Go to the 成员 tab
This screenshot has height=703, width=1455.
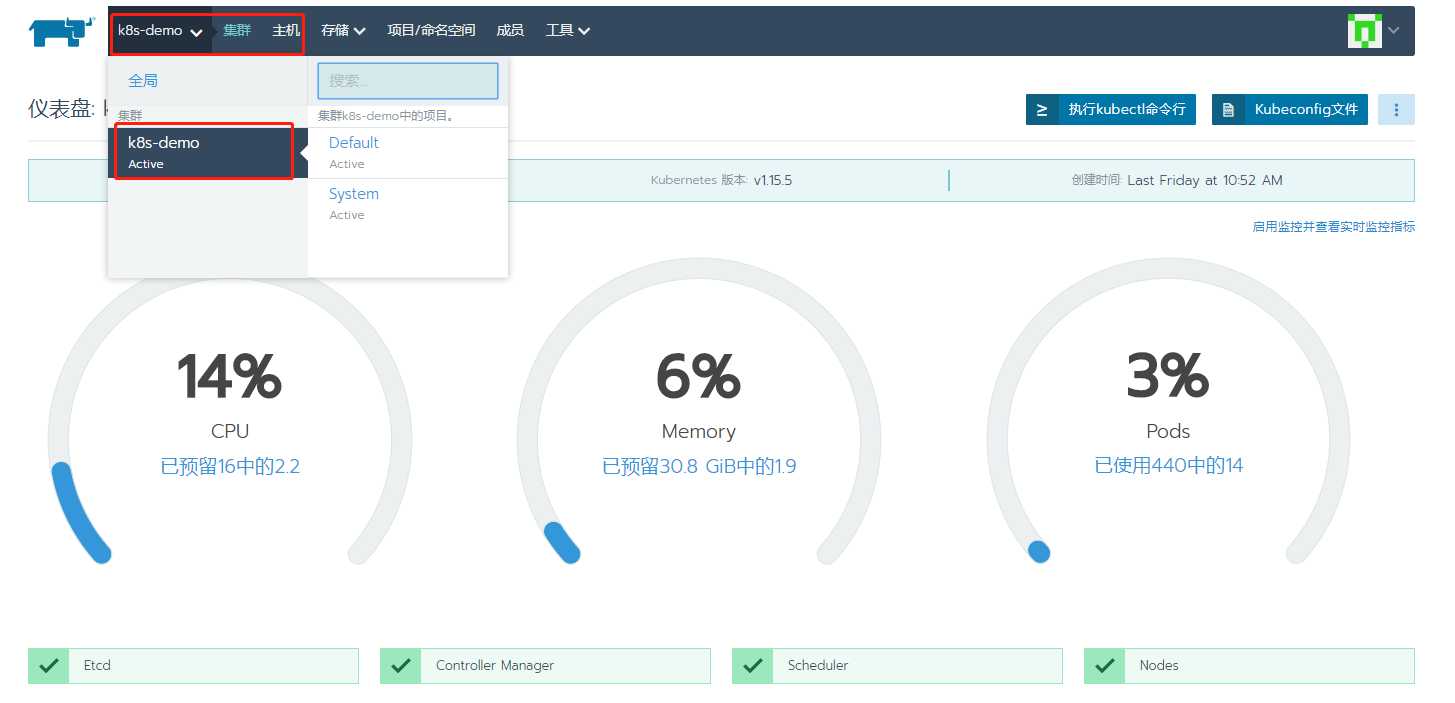pos(510,31)
